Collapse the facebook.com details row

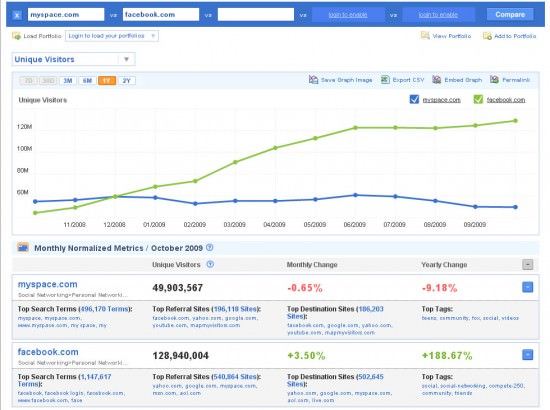click(x=528, y=355)
